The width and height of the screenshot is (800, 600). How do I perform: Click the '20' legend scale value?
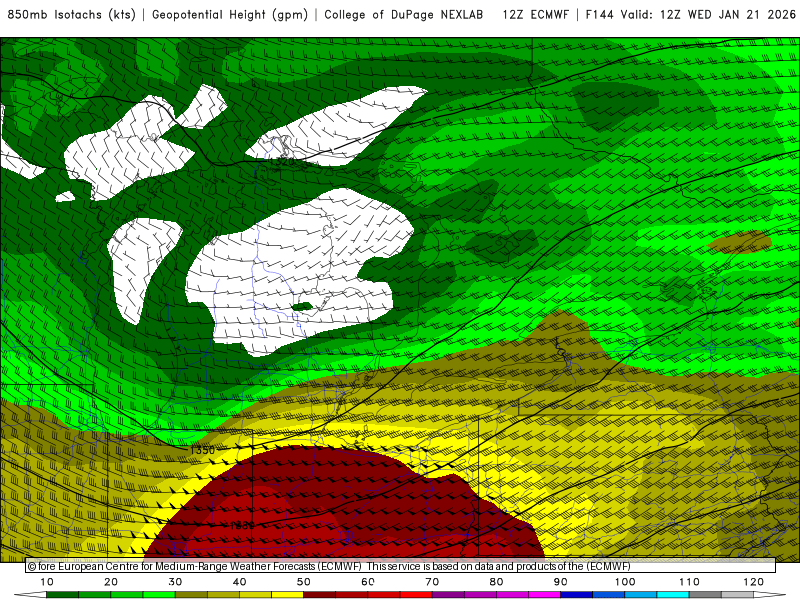coord(111,582)
